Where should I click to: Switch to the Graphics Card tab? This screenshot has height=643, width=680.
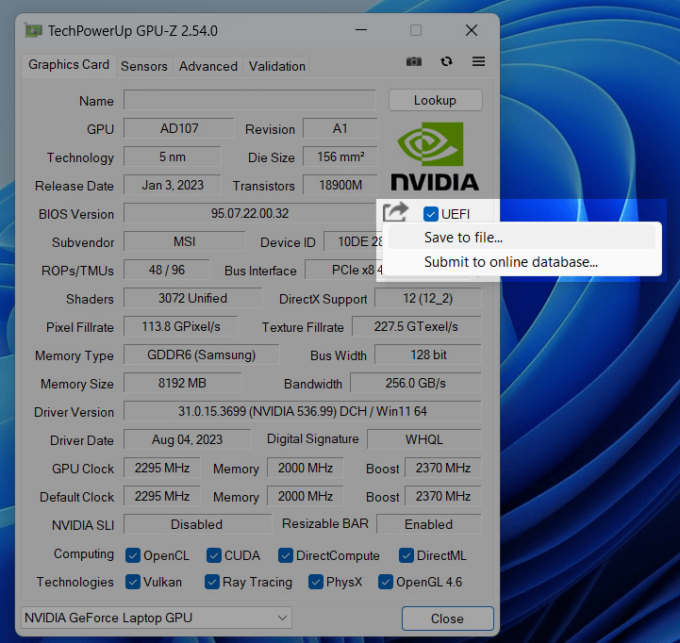click(69, 65)
